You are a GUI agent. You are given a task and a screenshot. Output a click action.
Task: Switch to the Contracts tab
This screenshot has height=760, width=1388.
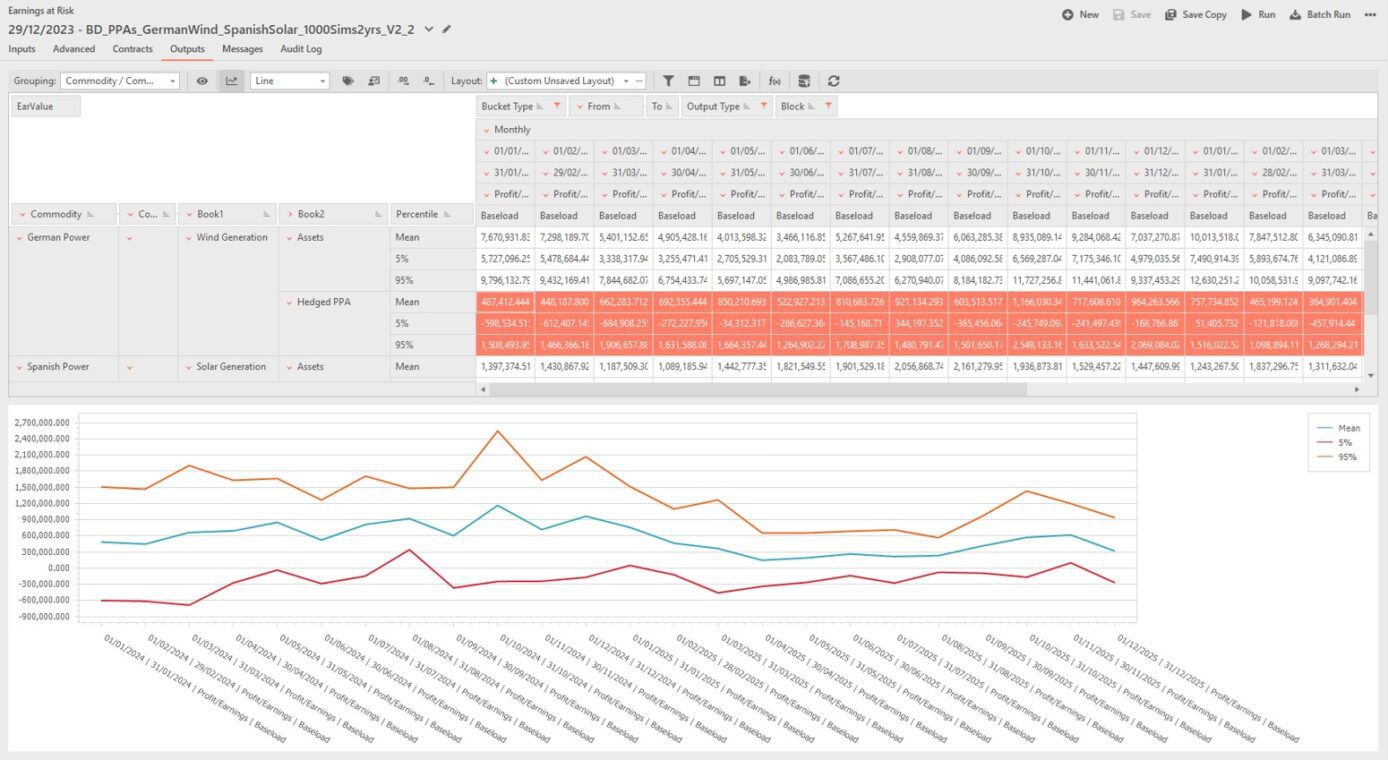click(x=132, y=49)
